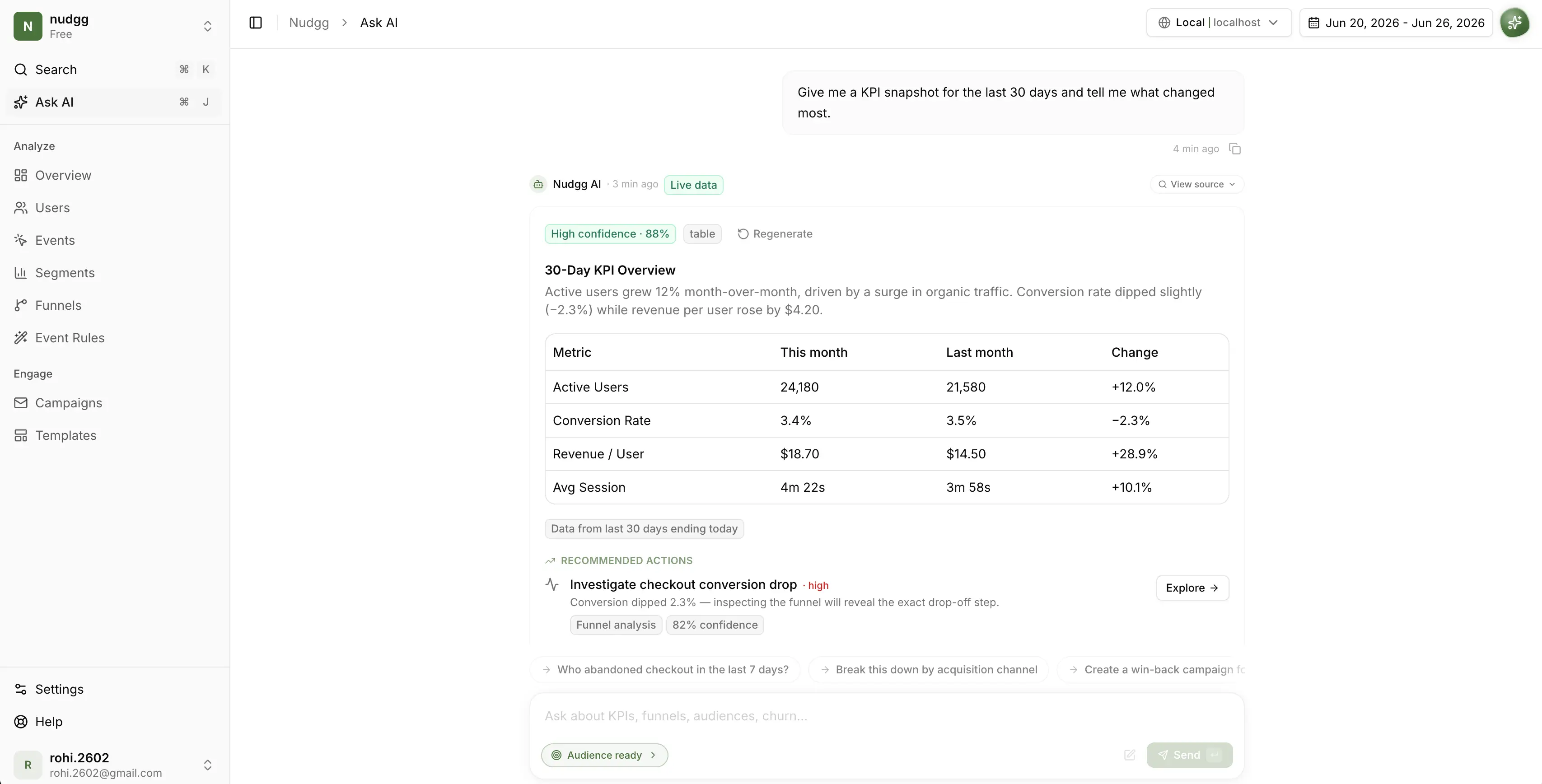Select suggestion 'Create a win-back campaign'
This screenshot has width=1542, height=784.
pos(1151,670)
